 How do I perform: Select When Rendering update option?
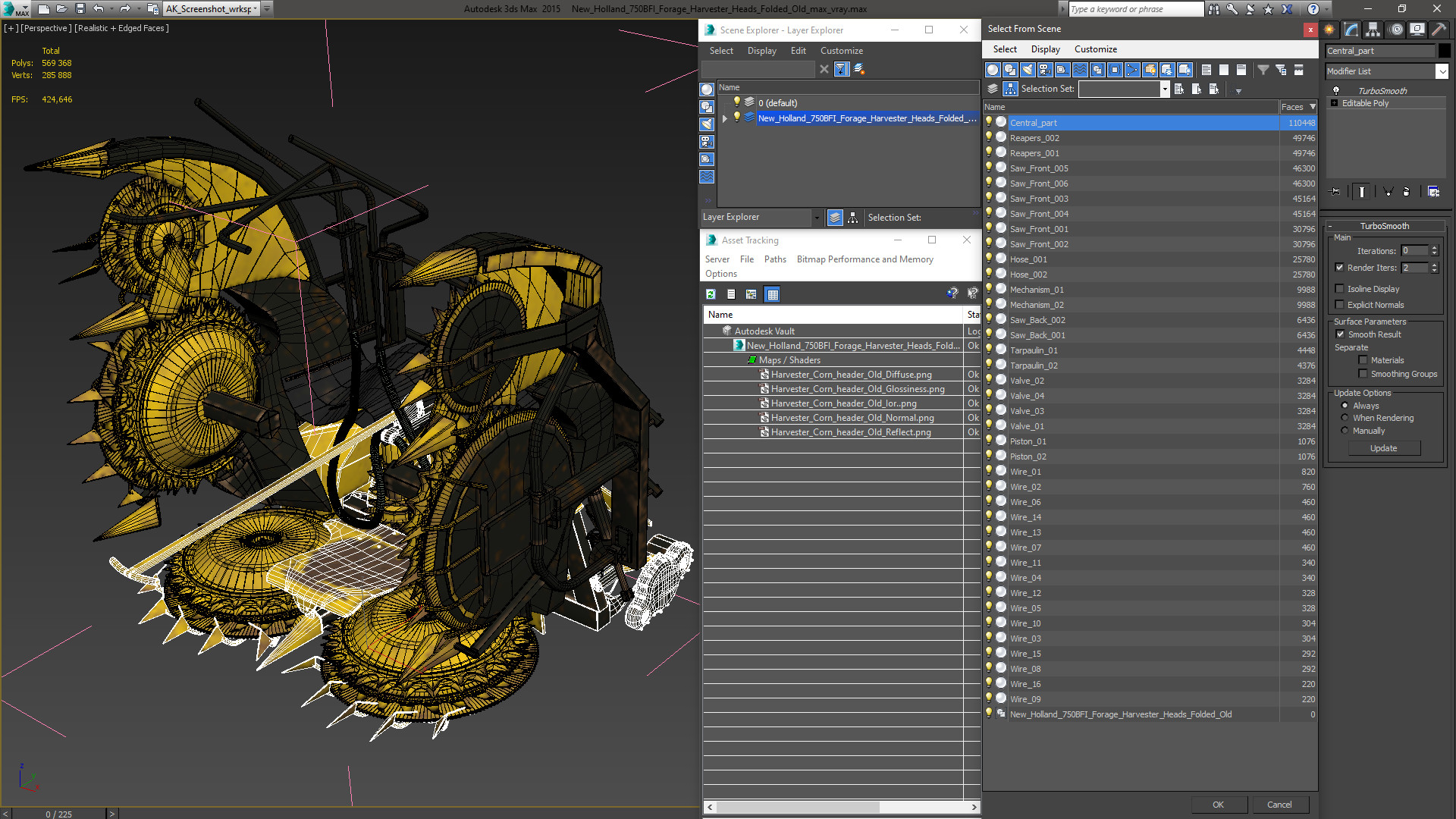1345,418
